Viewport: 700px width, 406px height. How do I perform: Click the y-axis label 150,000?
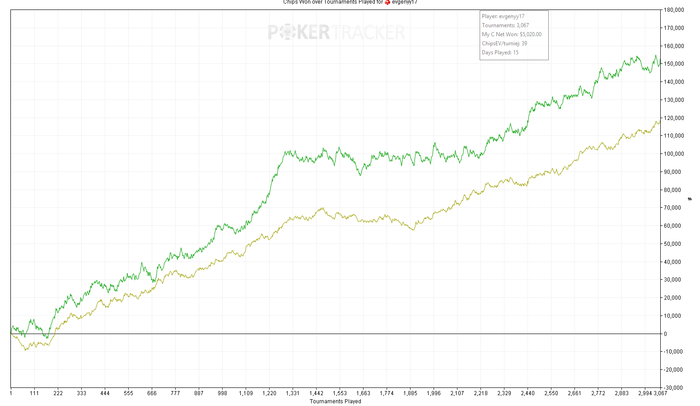(x=674, y=64)
